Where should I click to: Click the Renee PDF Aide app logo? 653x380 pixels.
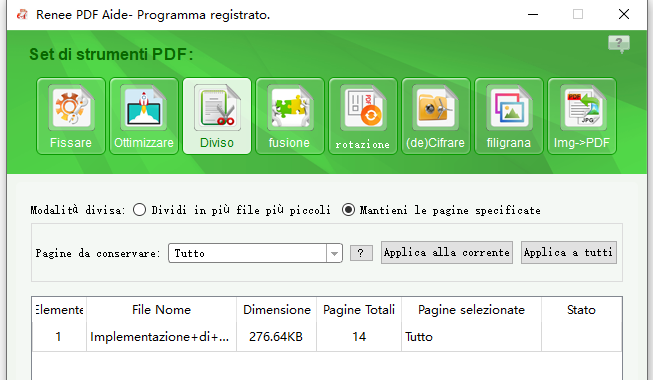(22, 15)
